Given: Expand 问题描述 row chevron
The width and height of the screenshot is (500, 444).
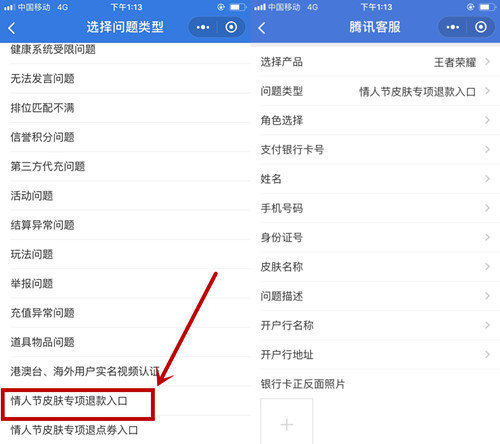Looking at the screenshot, I should tap(487, 296).
